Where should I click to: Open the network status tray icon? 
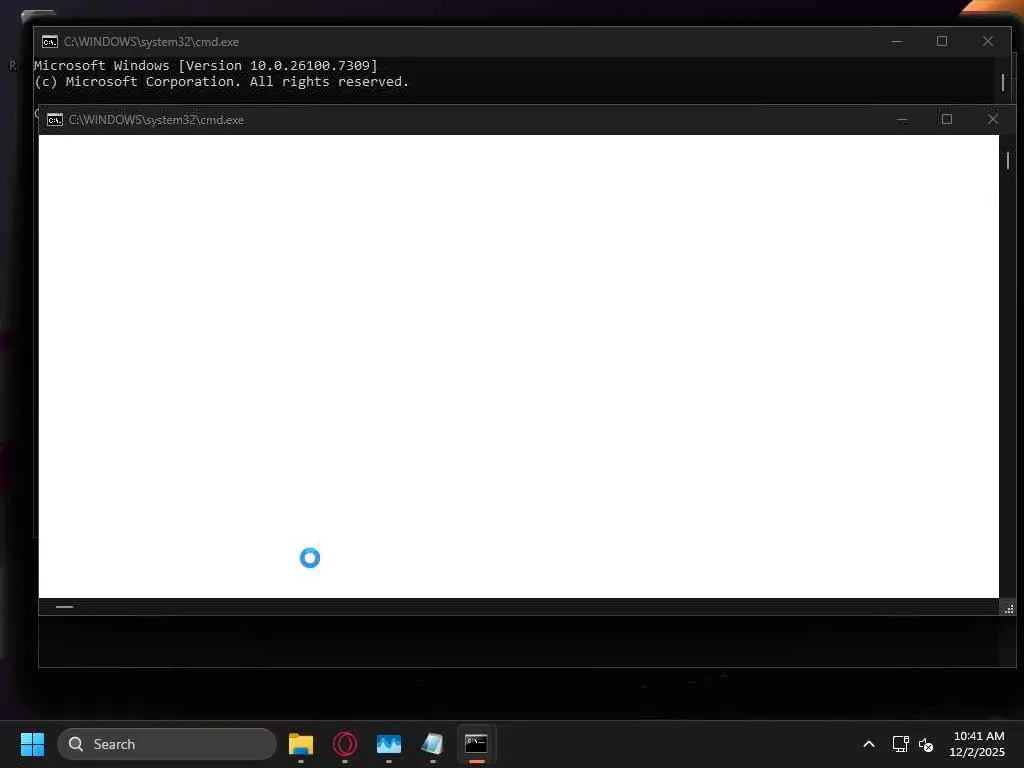point(901,744)
